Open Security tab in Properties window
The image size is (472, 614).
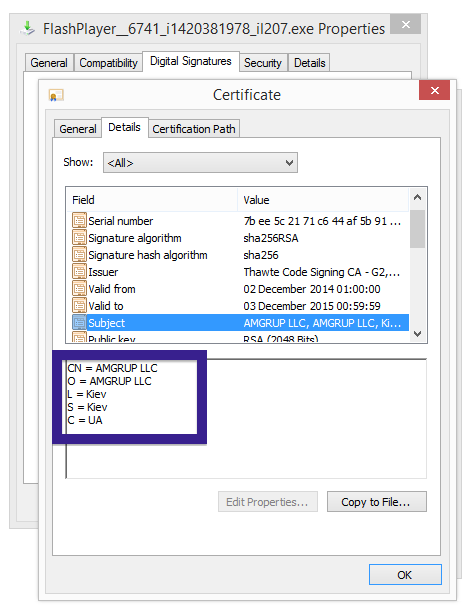click(x=263, y=63)
